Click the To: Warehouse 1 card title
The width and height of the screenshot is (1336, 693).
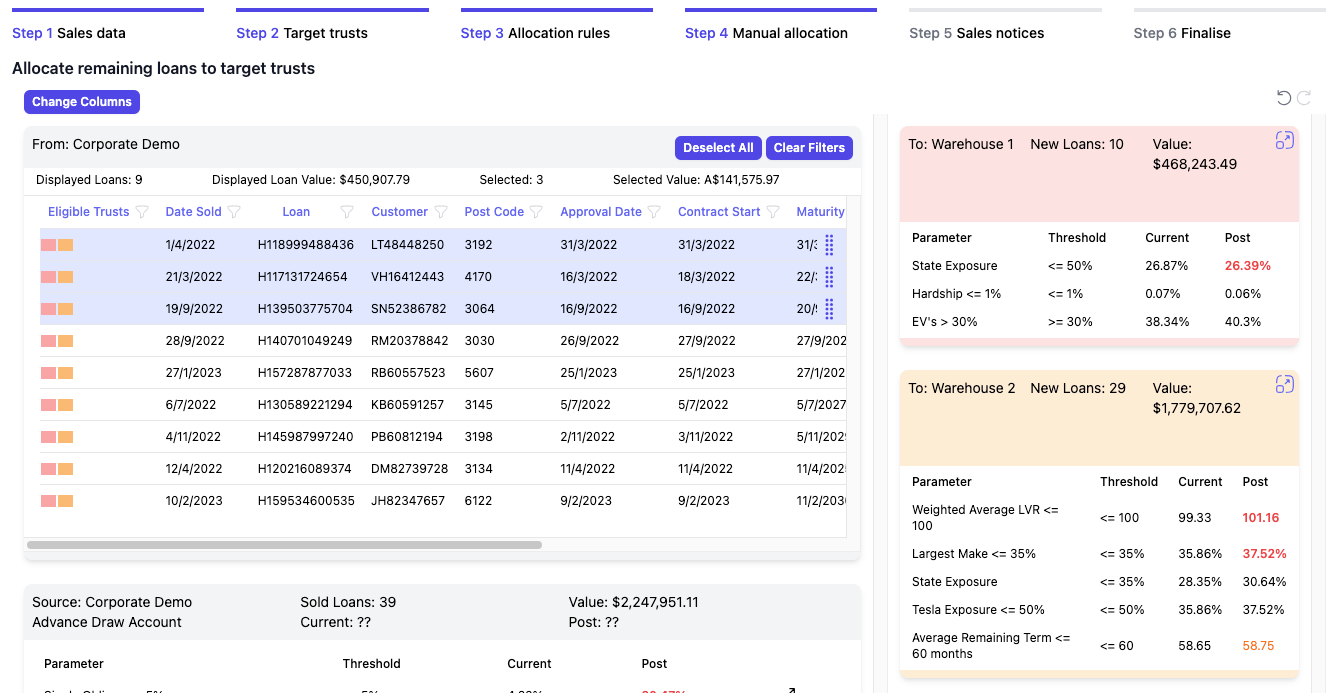pyautogui.click(x=961, y=144)
